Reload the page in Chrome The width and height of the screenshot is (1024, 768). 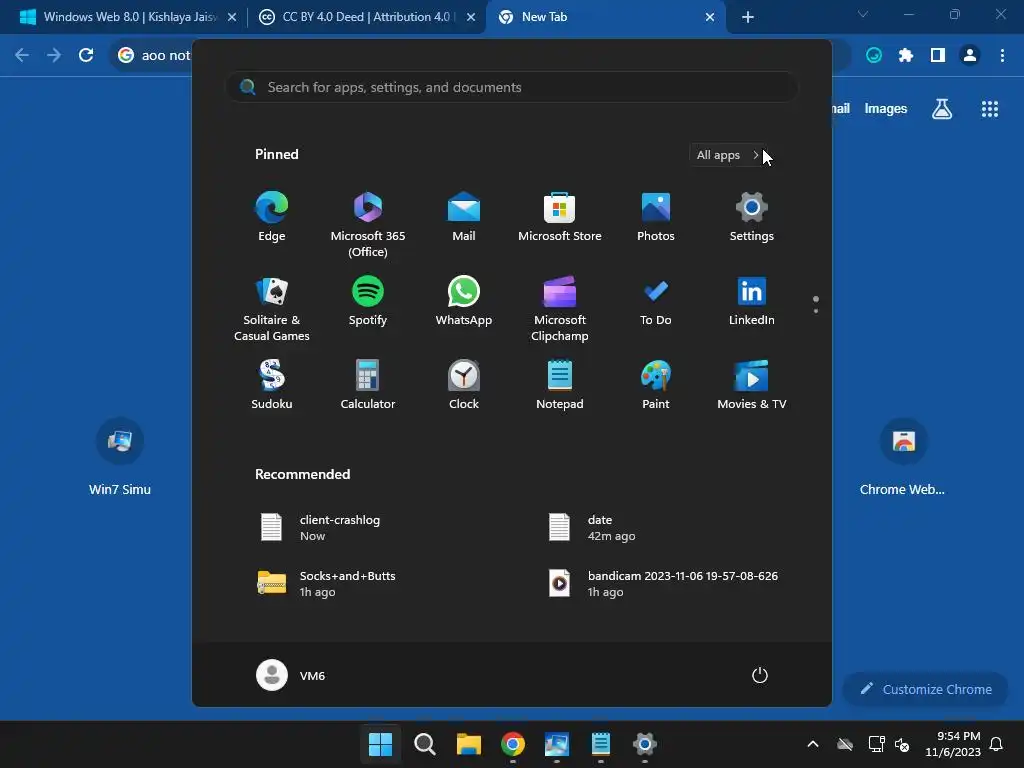(86, 55)
